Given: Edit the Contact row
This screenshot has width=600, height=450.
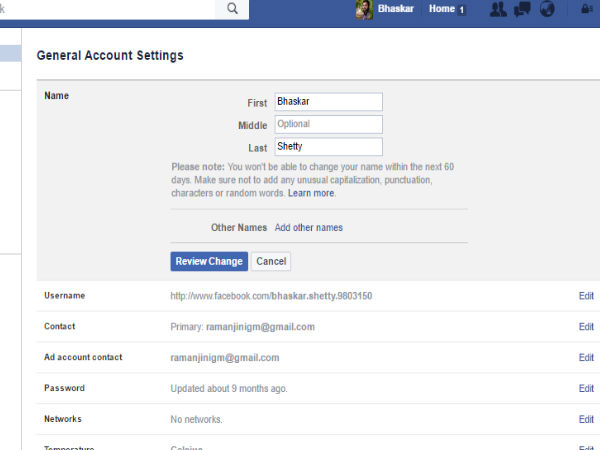Looking at the screenshot, I should click(x=586, y=327).
